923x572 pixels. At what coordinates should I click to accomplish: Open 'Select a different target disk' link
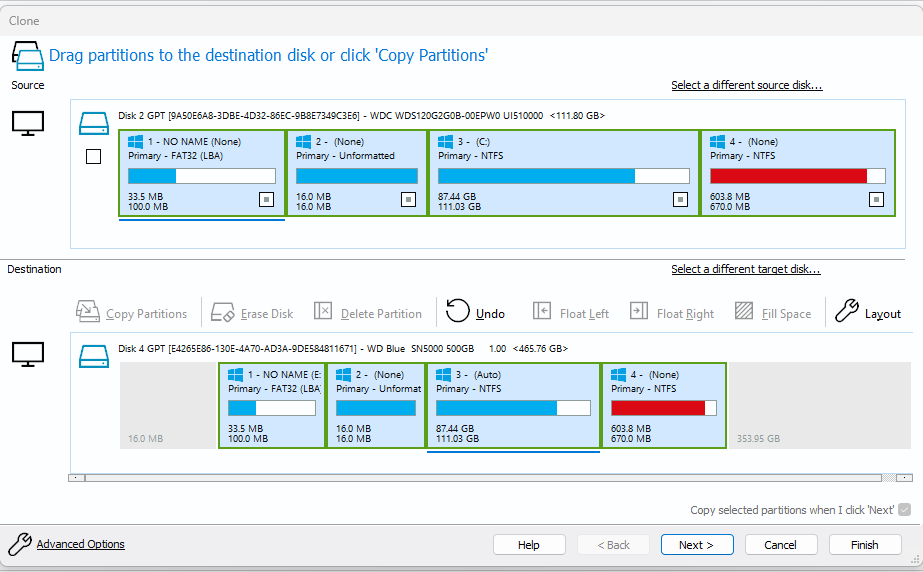pyautogui.click(x=745, y=269)
